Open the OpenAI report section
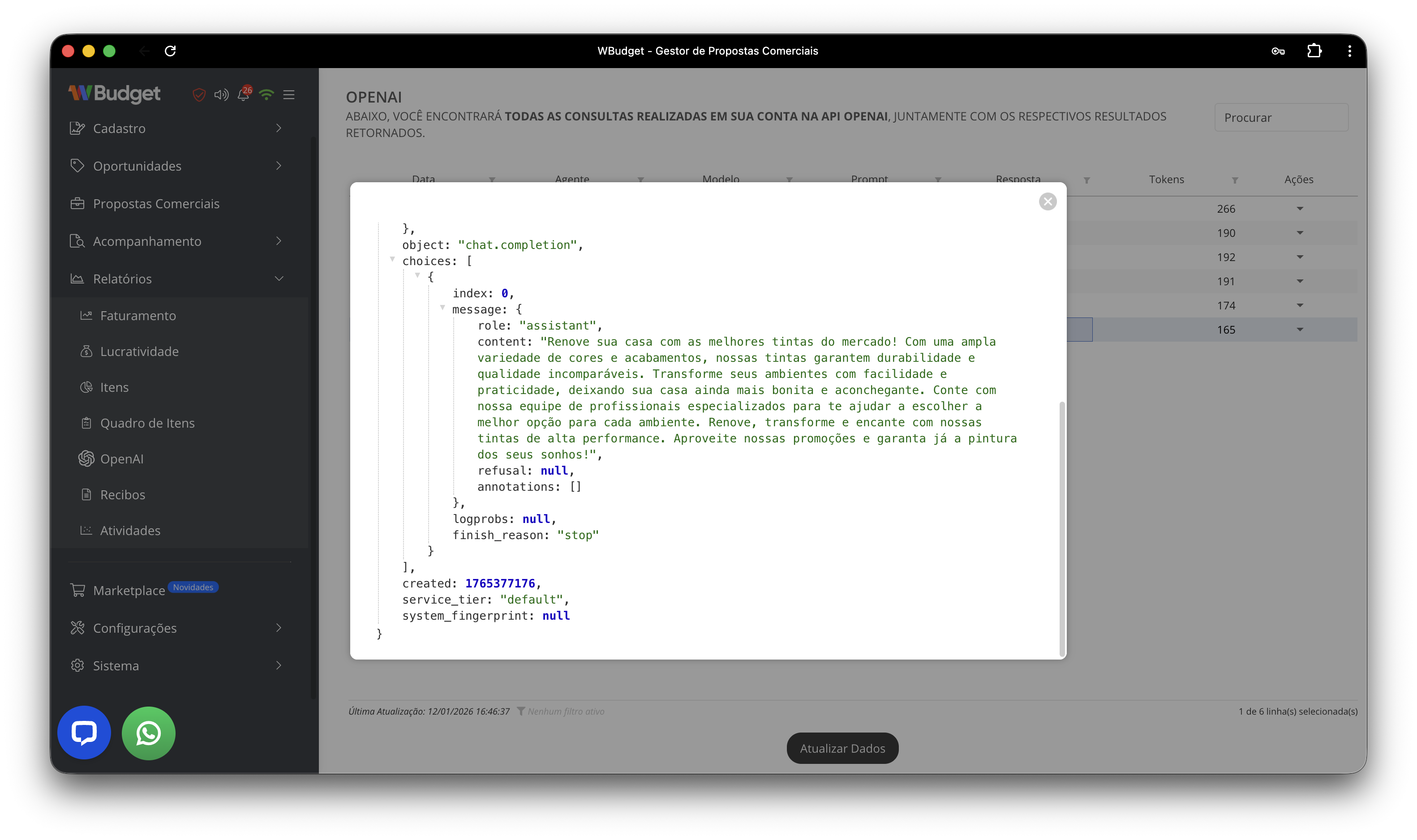This screenshot has width=1417, height=840. (121, 459)
